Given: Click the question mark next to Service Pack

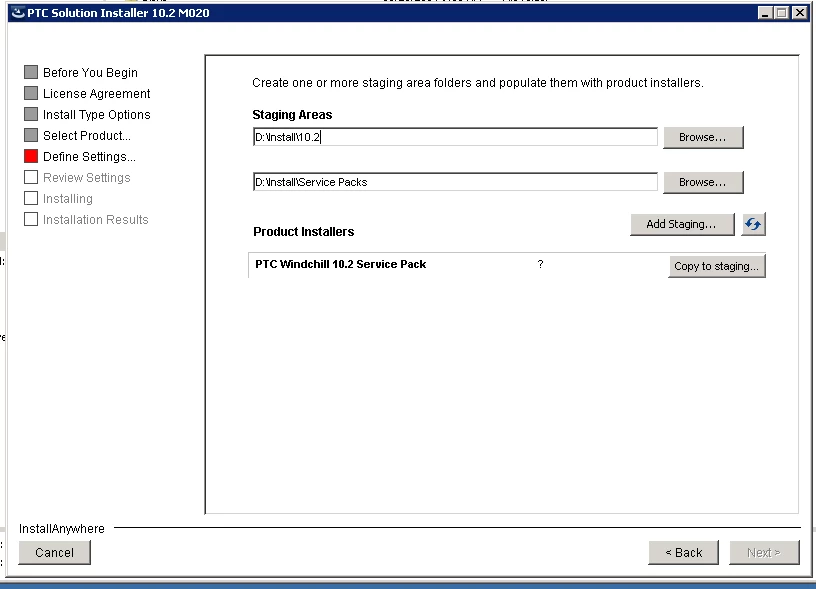Looking at the screenshot, I should click(540, 264).
